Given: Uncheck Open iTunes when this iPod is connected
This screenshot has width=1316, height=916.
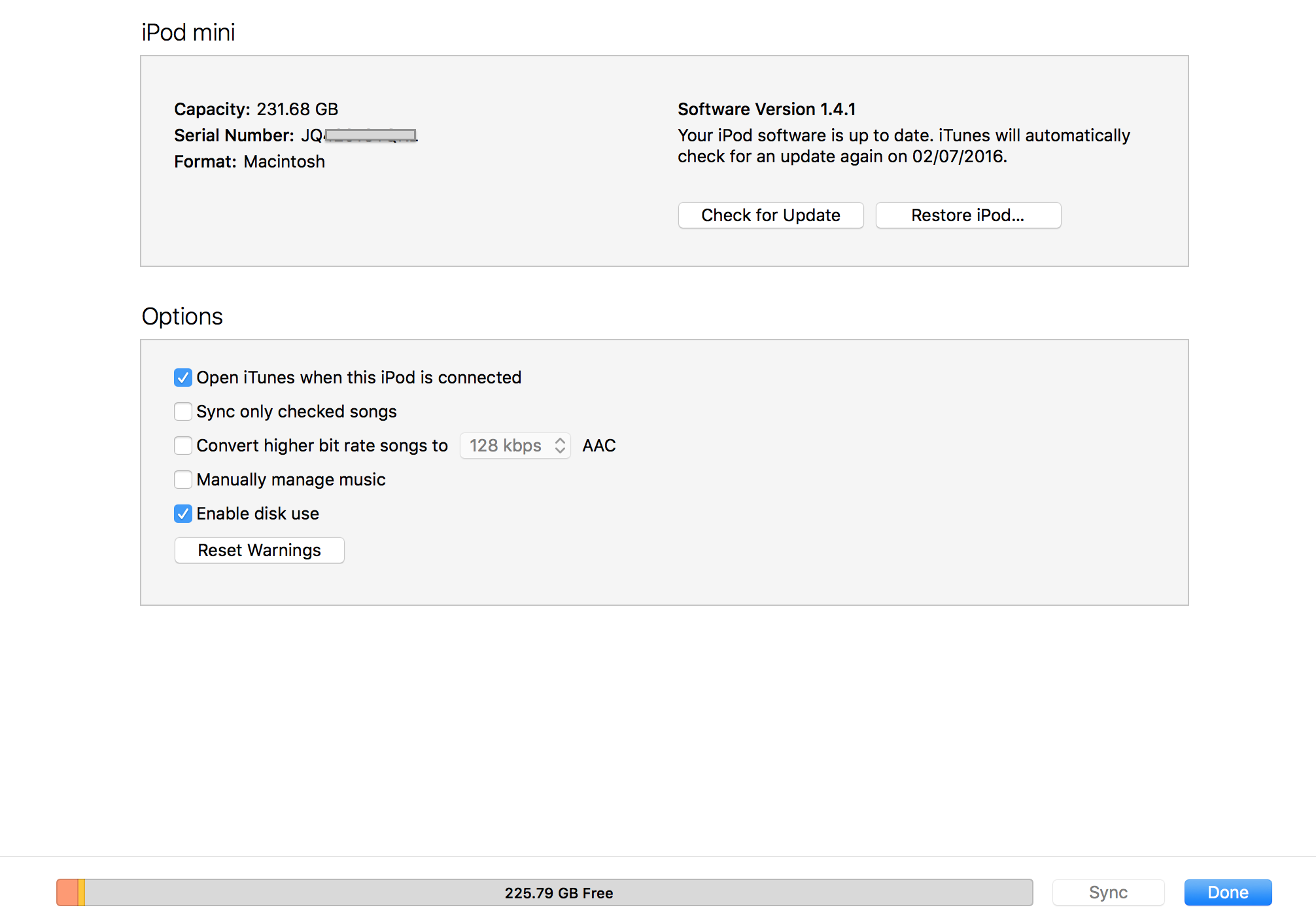Looking at the screenshot, I should 183,378.
